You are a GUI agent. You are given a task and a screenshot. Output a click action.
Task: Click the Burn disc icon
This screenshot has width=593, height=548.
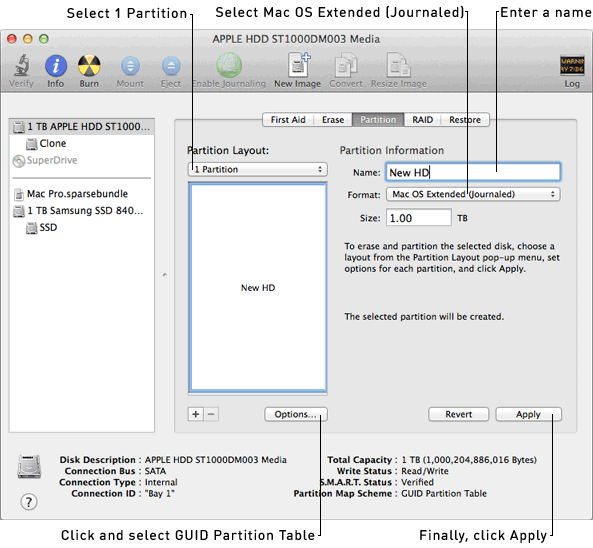pyautogui.click(x=89, y=65)
